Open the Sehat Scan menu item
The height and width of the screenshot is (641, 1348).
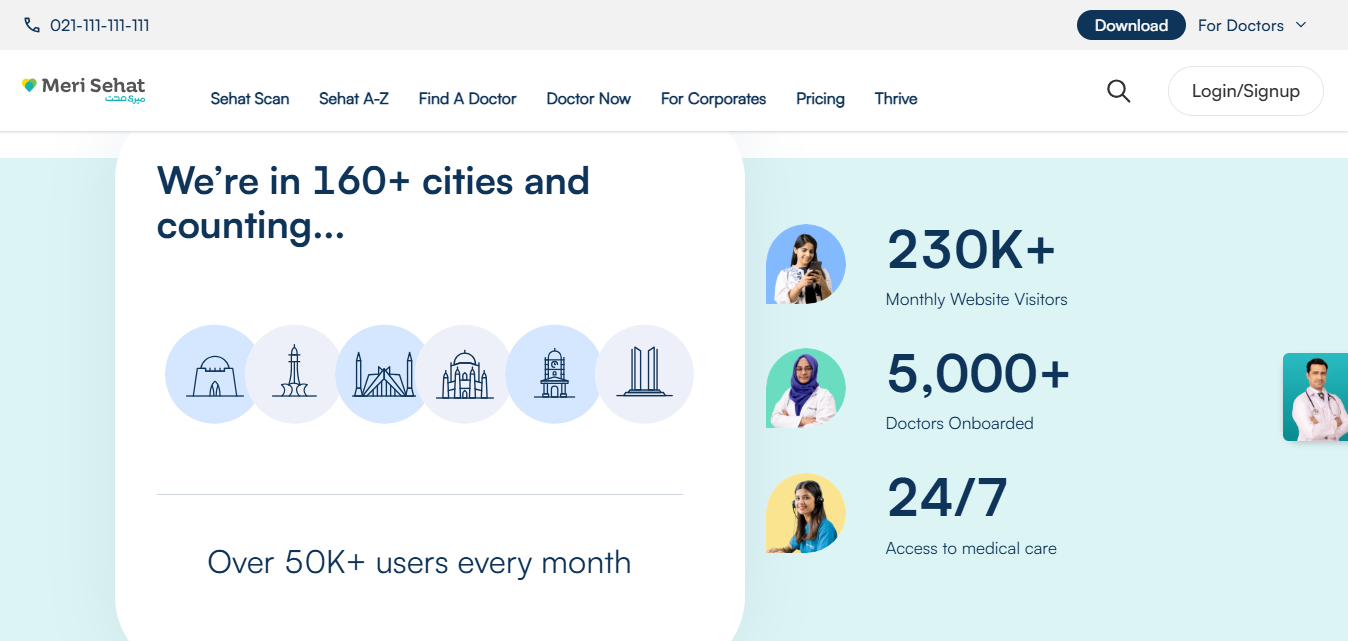pos(250,99)
